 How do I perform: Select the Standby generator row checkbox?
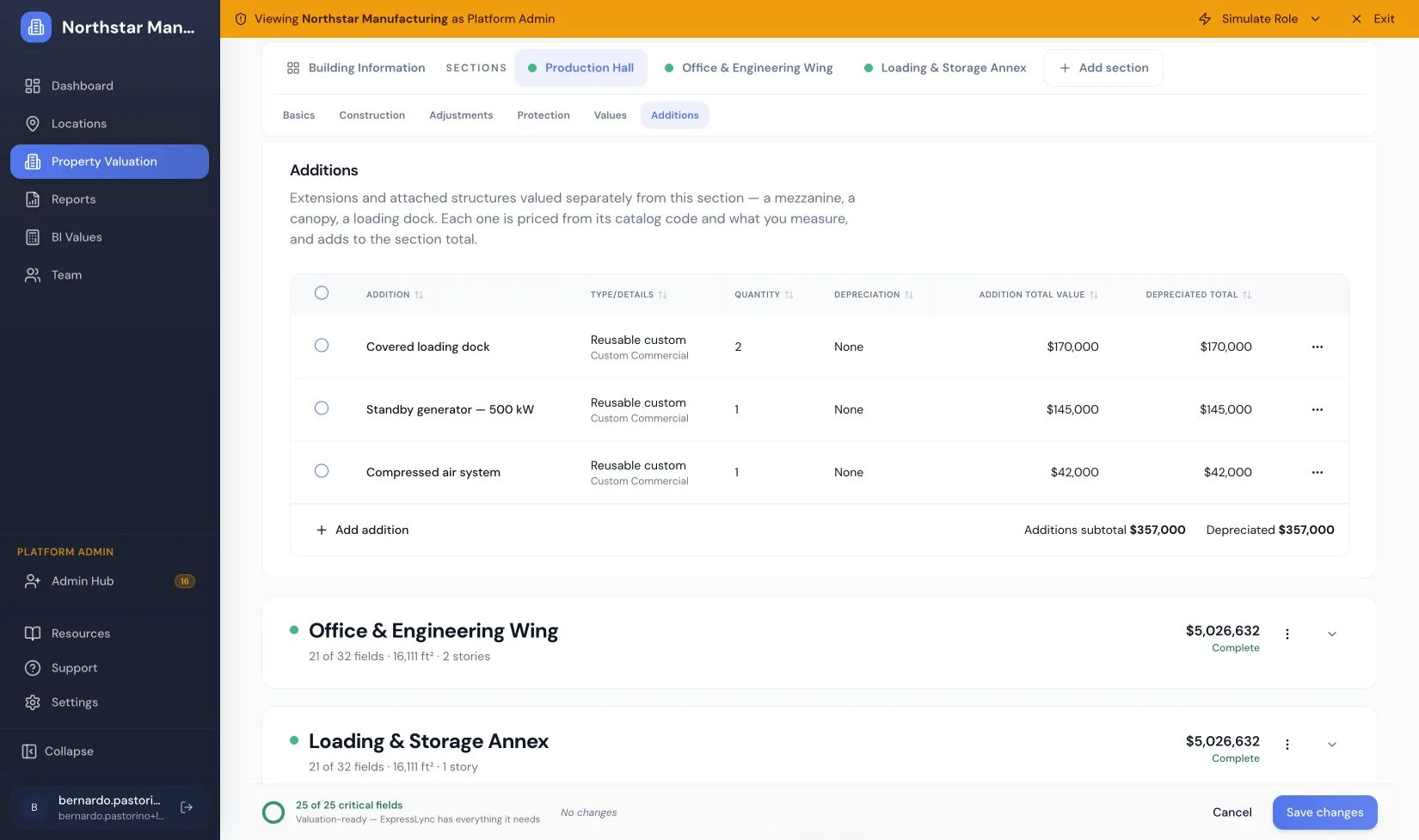[322, 408]
